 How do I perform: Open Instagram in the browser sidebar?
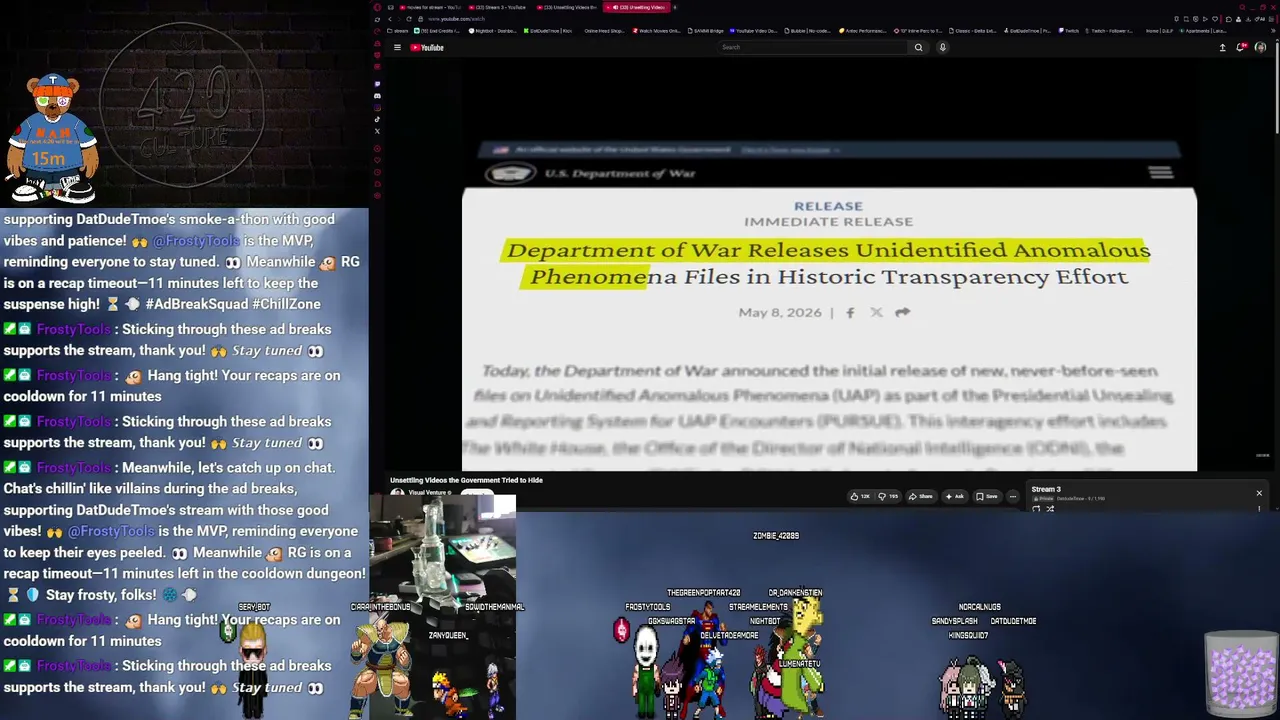(x=377, y=107)
